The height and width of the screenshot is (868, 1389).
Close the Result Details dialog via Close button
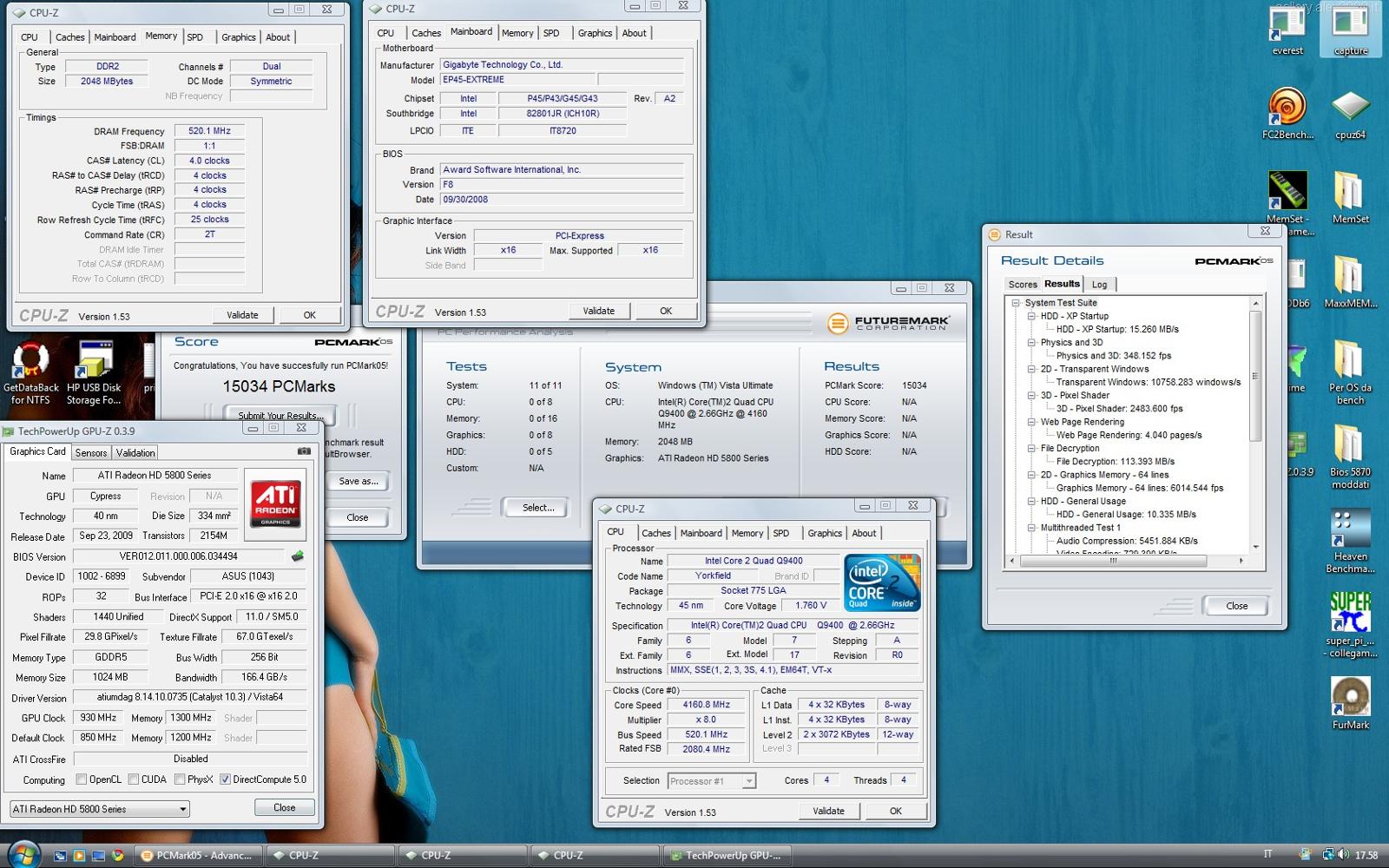1236,606
